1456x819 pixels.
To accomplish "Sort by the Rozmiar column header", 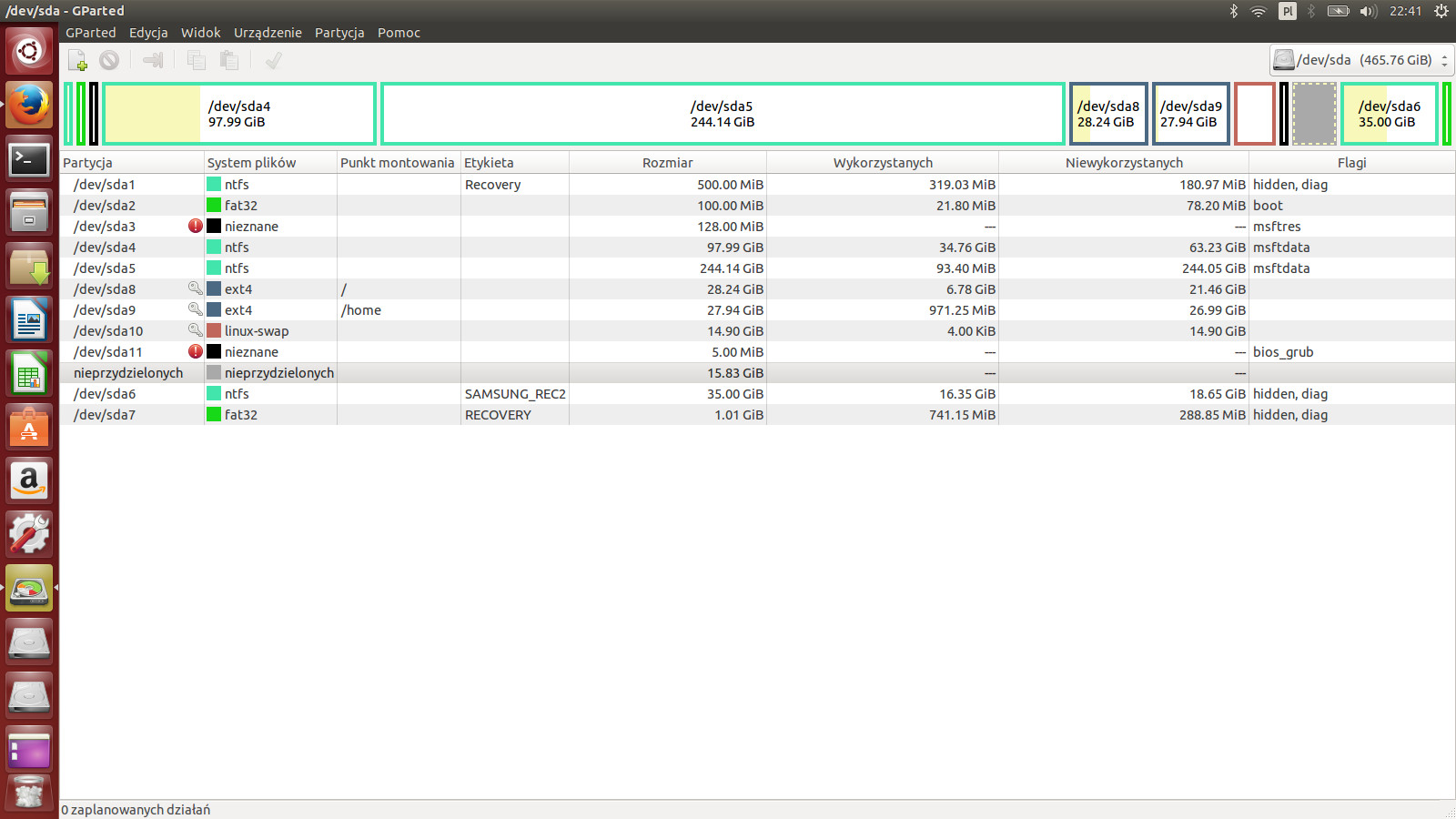I will point(668,163).
